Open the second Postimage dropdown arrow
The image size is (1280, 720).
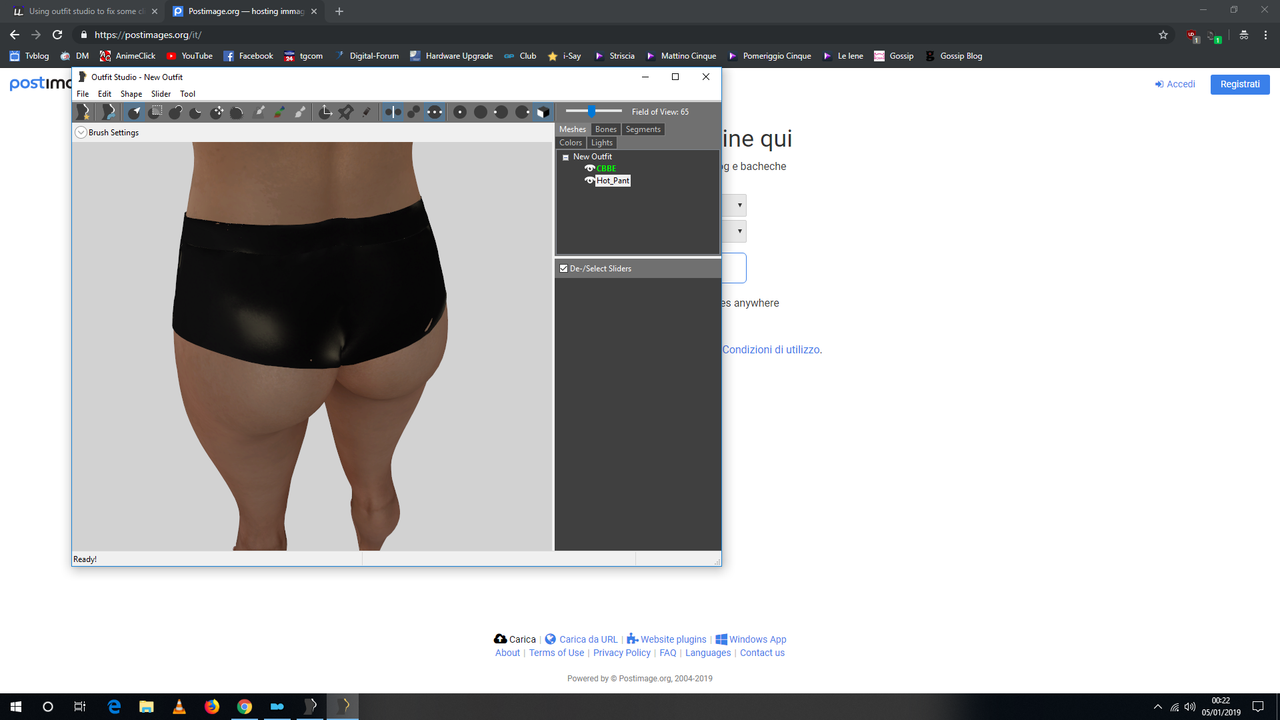coord(740,232)
